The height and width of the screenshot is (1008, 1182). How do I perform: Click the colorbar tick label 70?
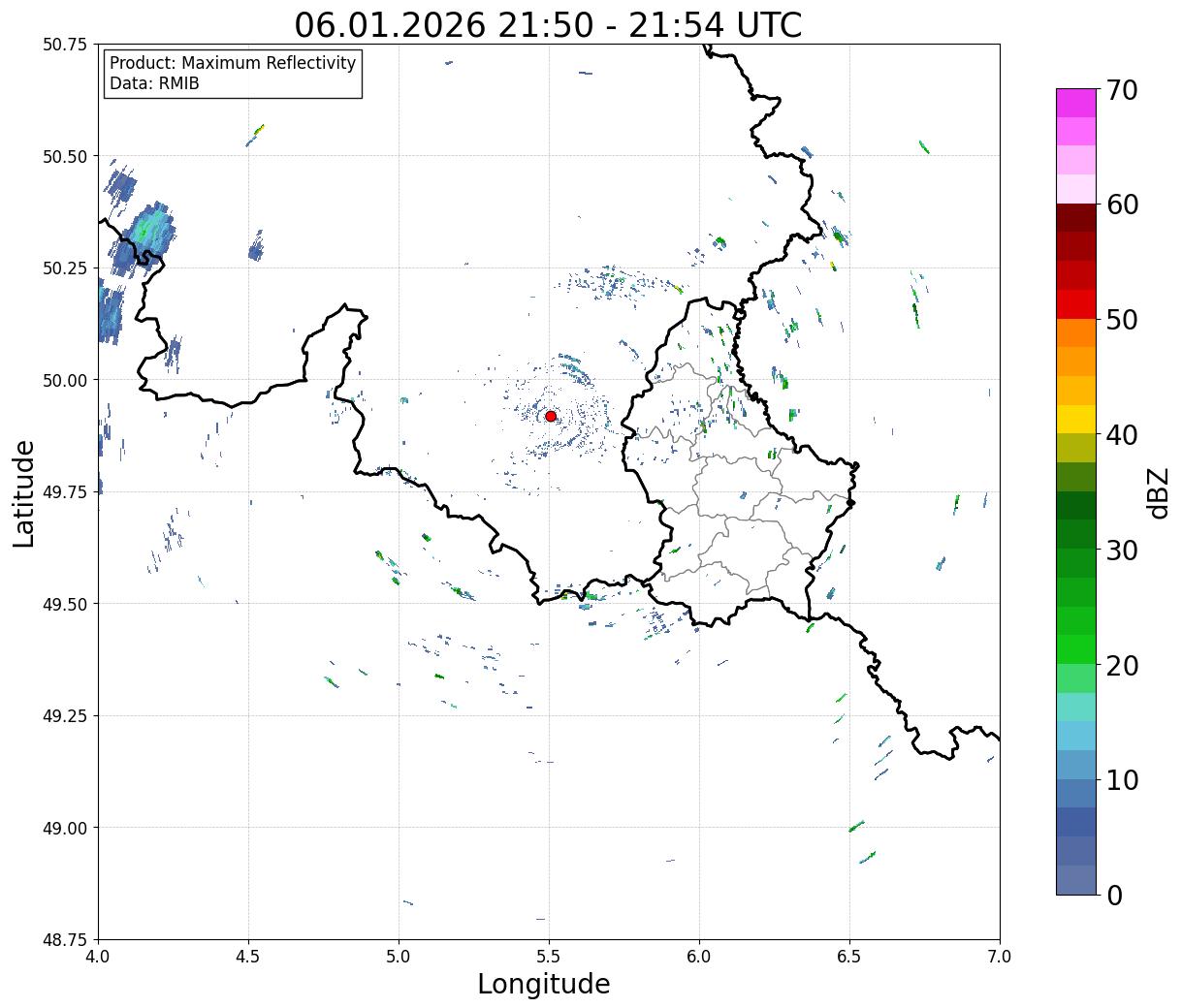pos(1122,90)
